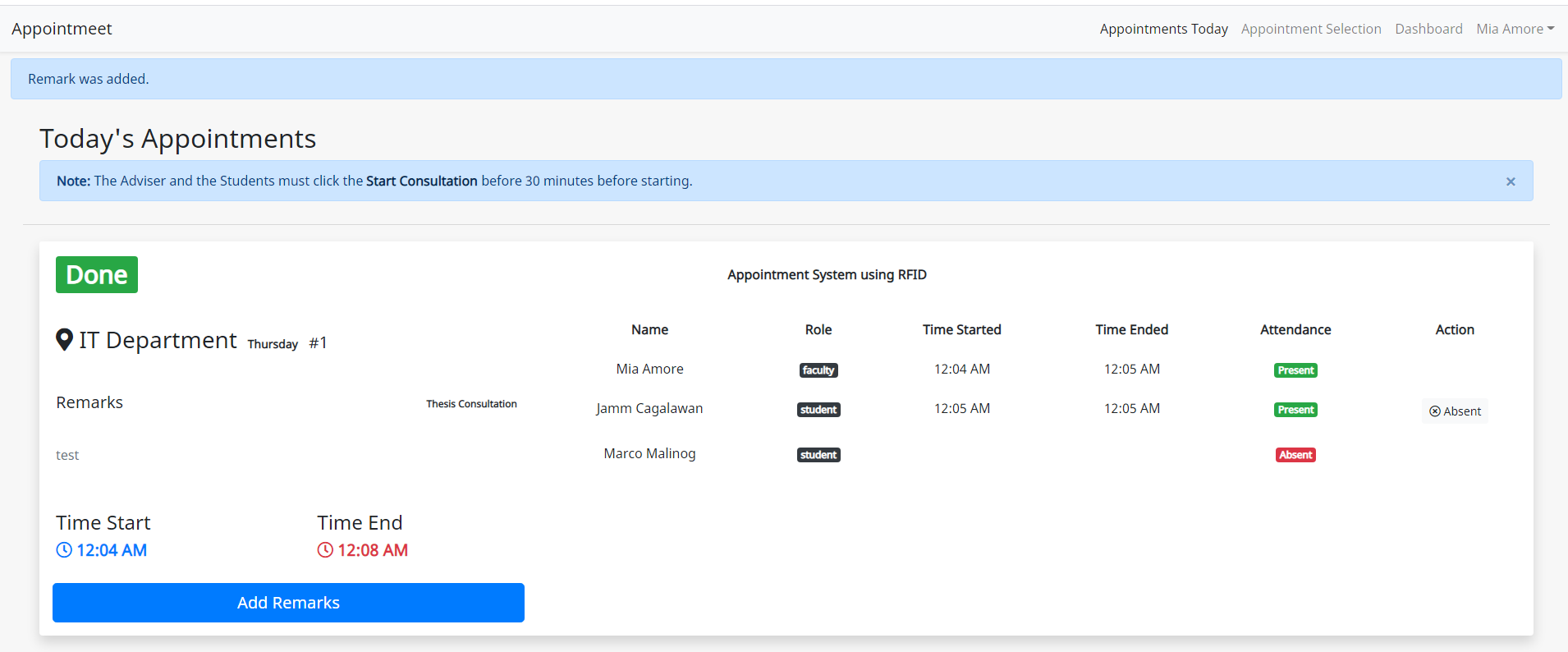
Task: Select the name Jamm Cagalawan
Action: coord(649,408)
